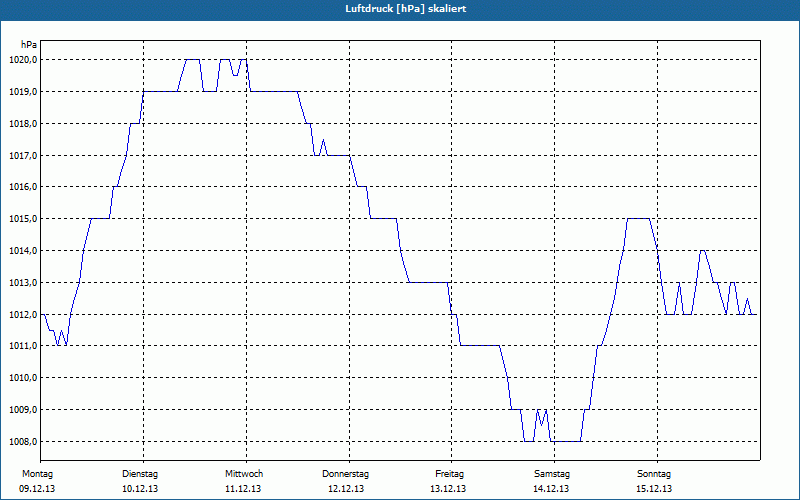Screen dimensions: 800x500
Task: Click the 1013,0 axis value
Action: click(23, 283)
